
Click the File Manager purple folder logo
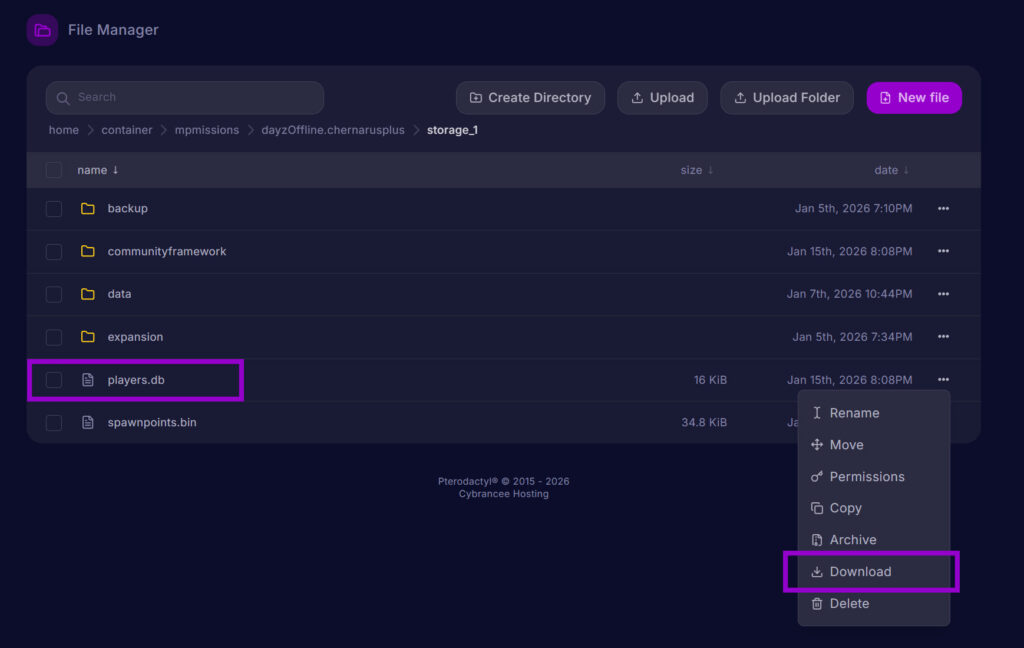pyautogui.click(x=41, y=29)
